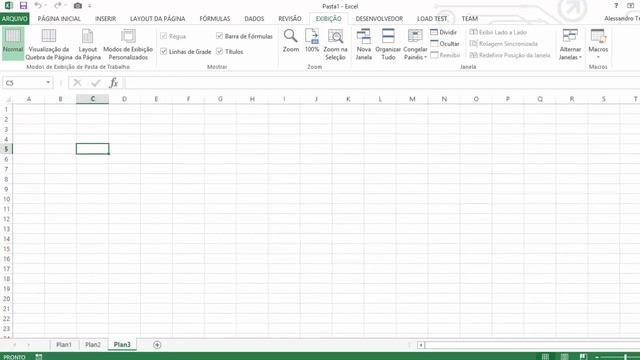Click the Help question mark icon
Screen dimensions: 640x360
[x=616, y=6]
